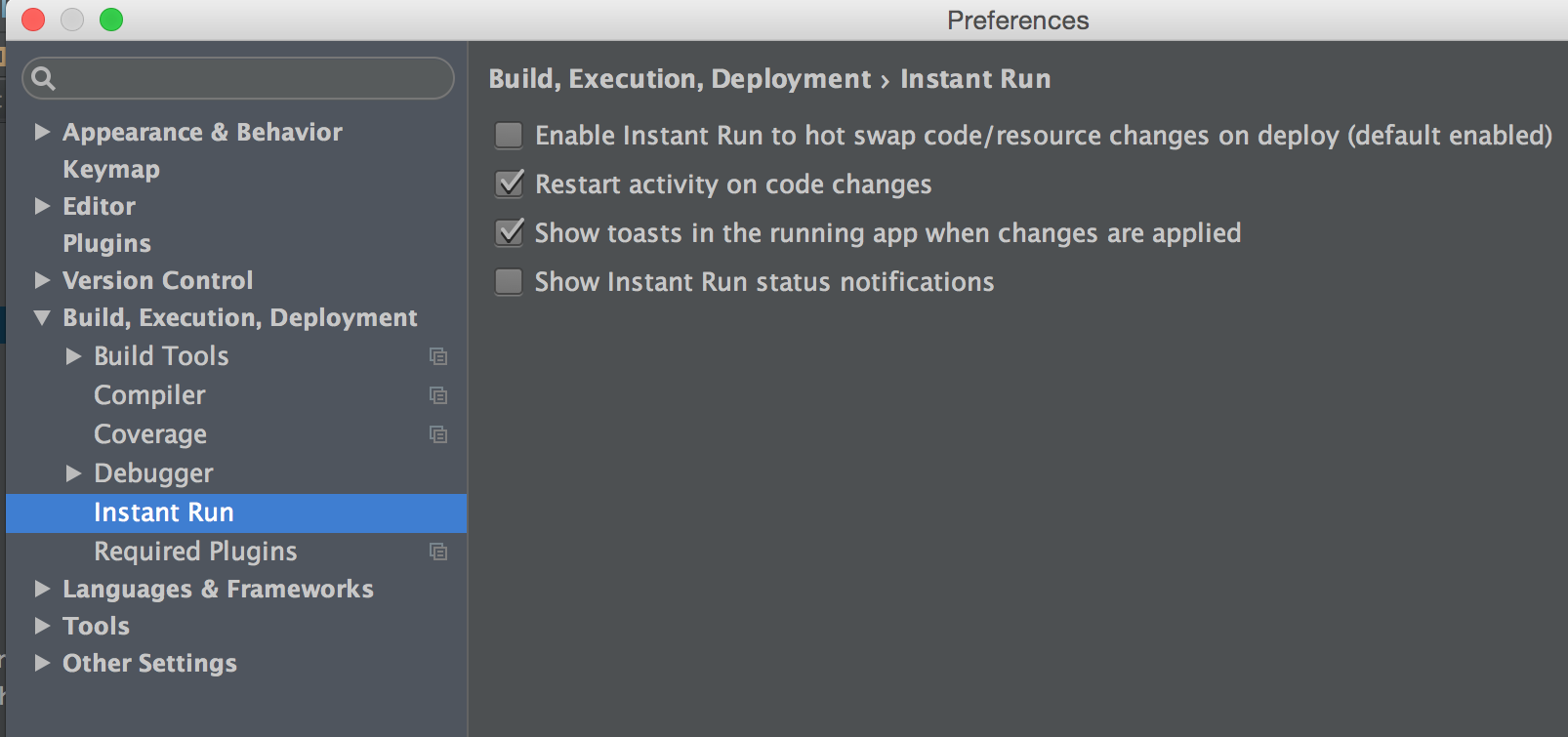The image size is (1568, 737).
Task: Select the Build Tools label
Action: click(161, 356)
